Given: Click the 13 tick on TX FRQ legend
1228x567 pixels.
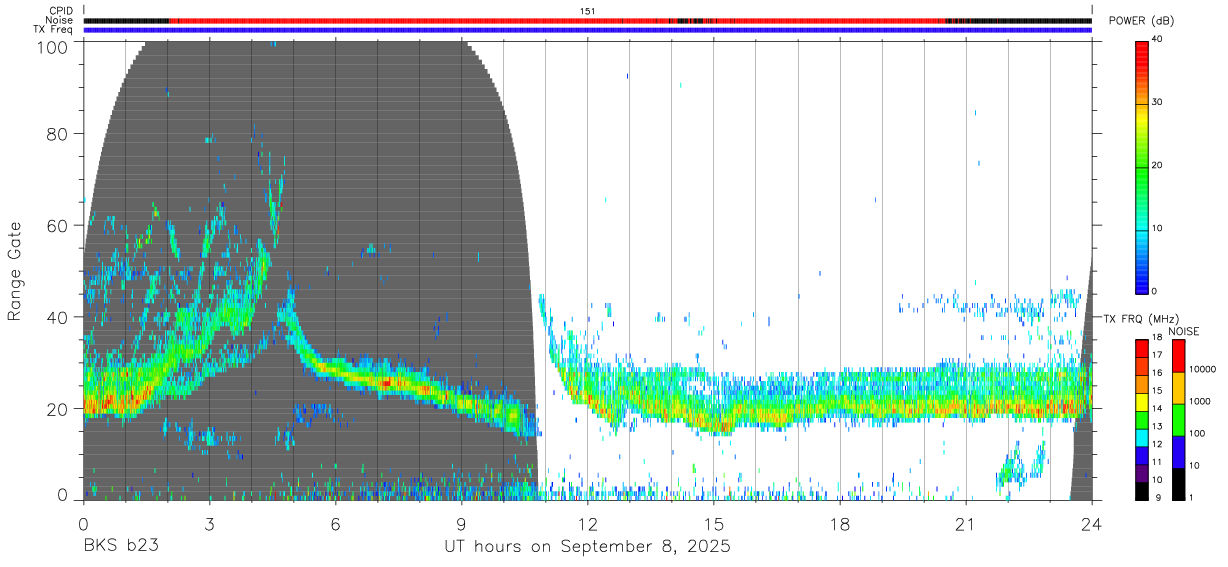Looking at the screenshot, I should coord(1158,427).
